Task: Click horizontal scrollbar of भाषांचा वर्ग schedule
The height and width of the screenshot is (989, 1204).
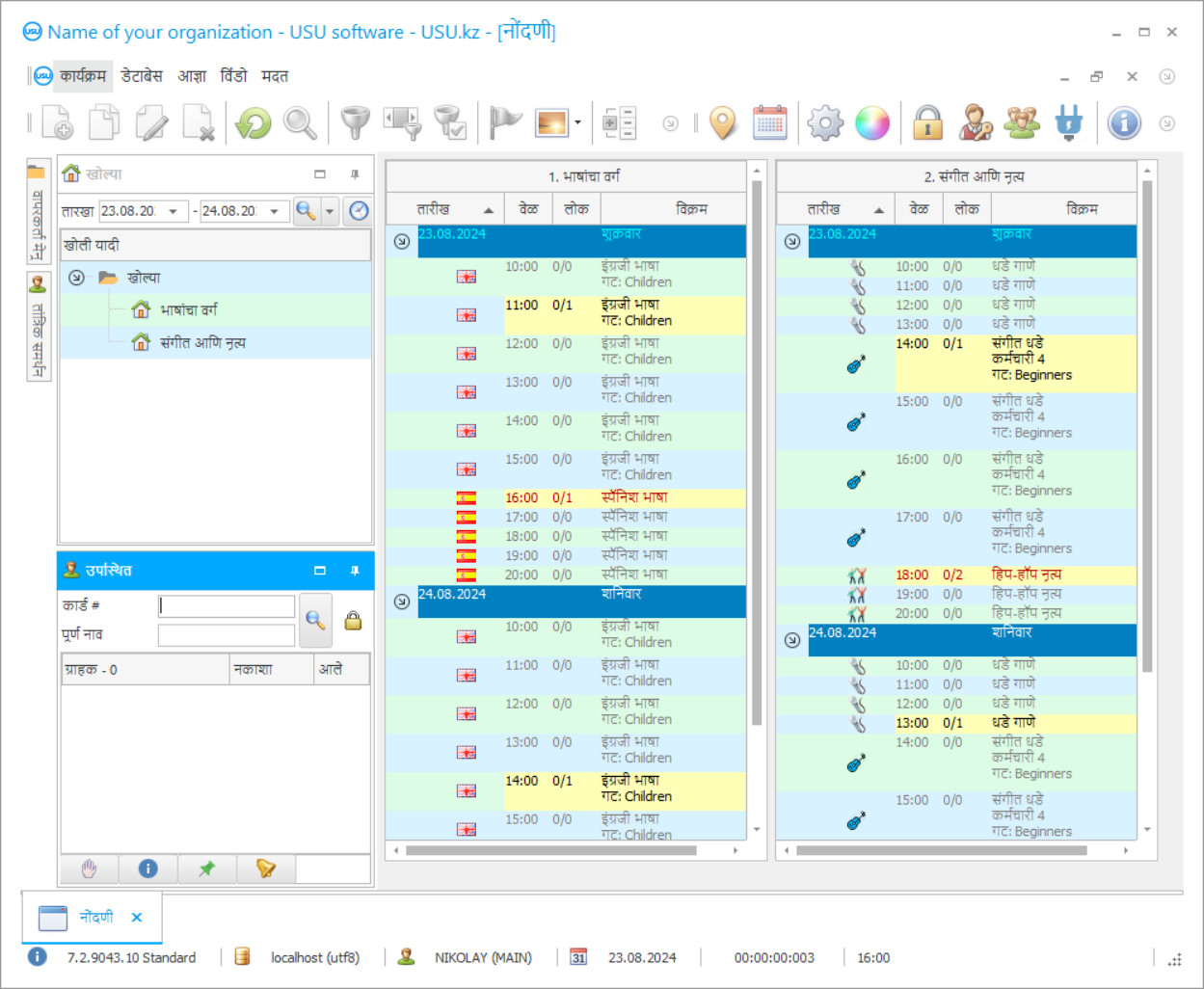Action: coord(550,850)
